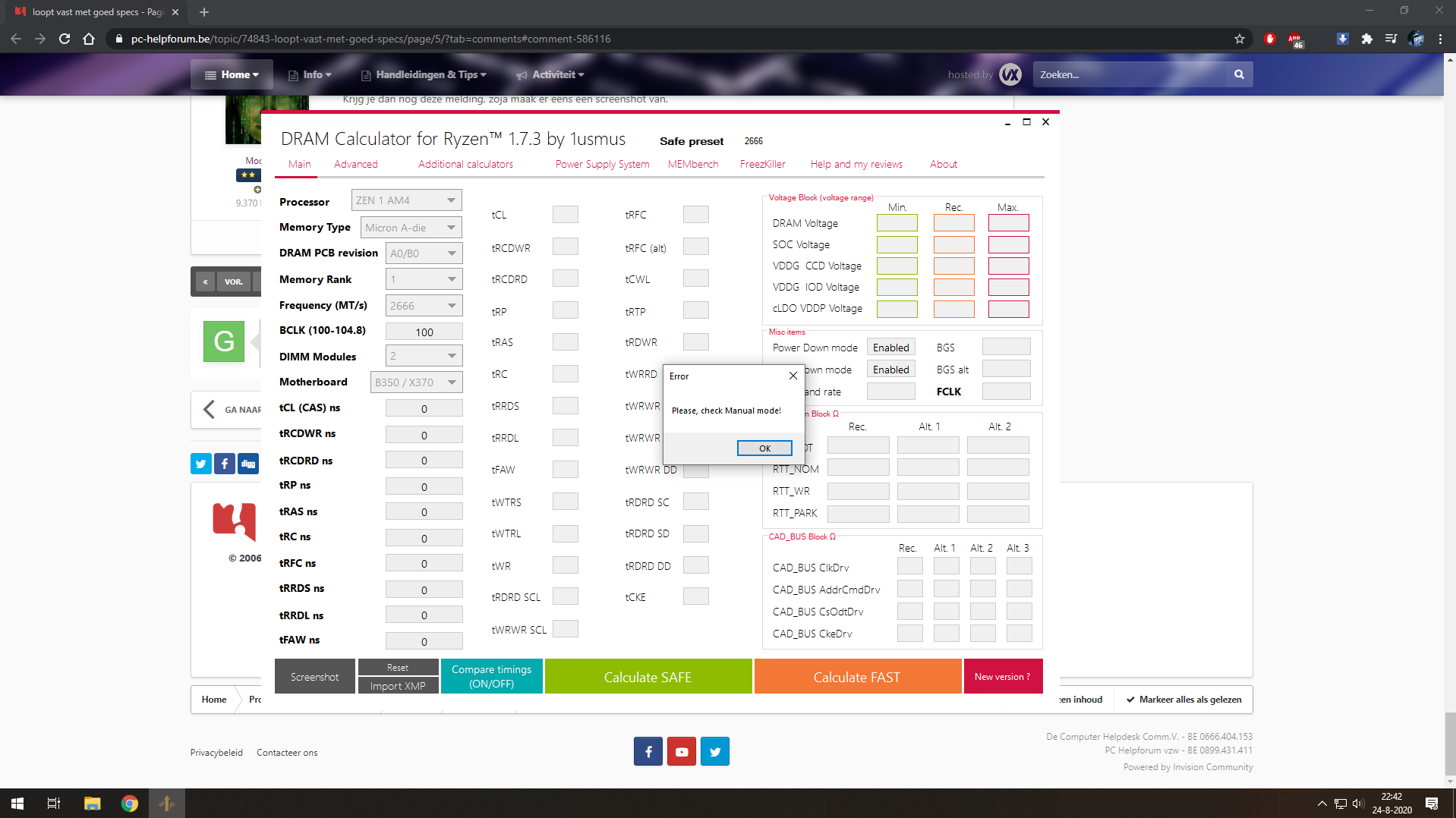Close the Error dialog with its X
Viewport: 1456px width, 818px height.
click(x=793, y=376)
